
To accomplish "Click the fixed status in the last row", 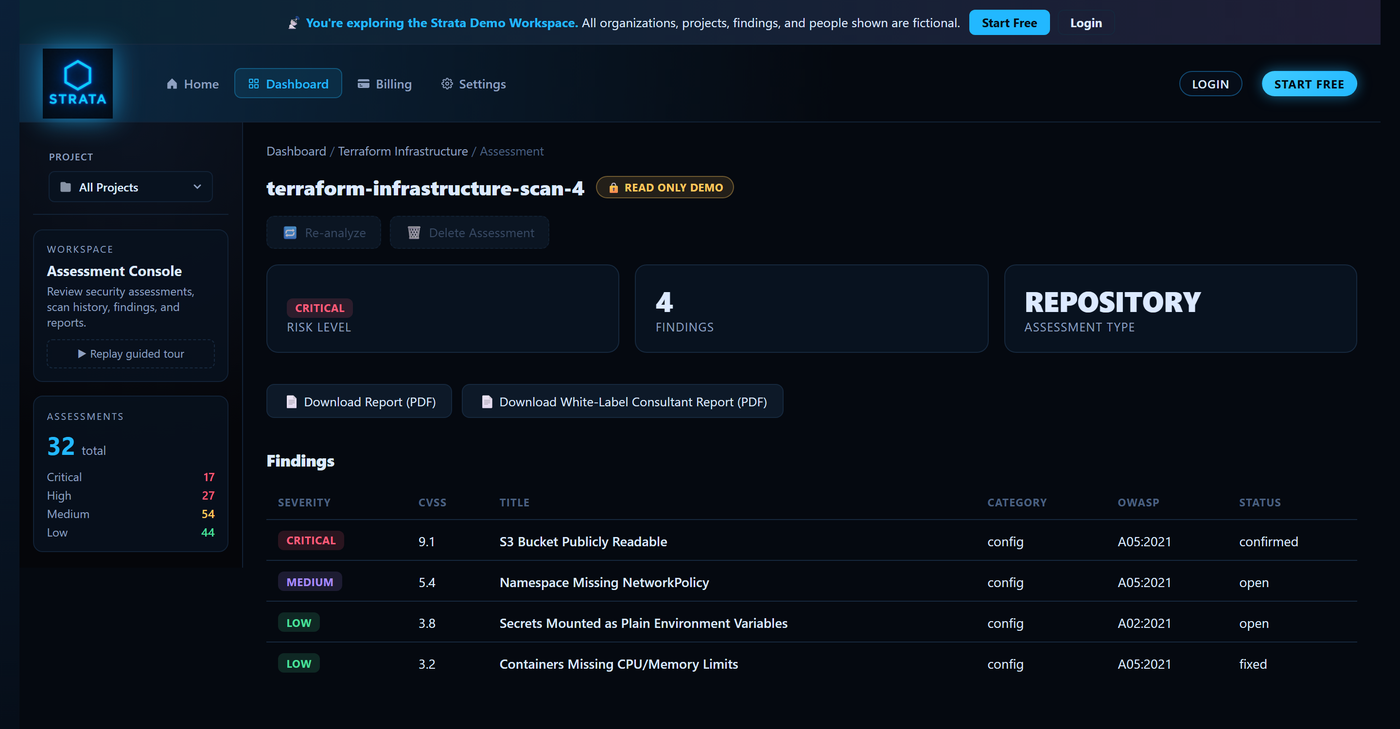I will [x=1253, y=664].
